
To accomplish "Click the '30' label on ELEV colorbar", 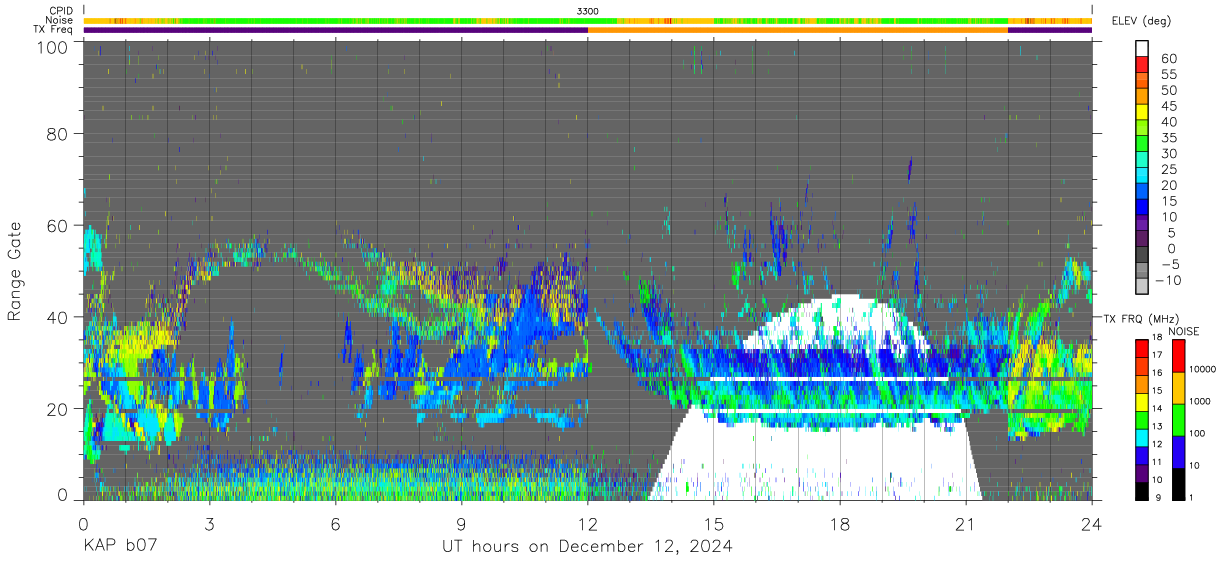I will (1169, 153).
